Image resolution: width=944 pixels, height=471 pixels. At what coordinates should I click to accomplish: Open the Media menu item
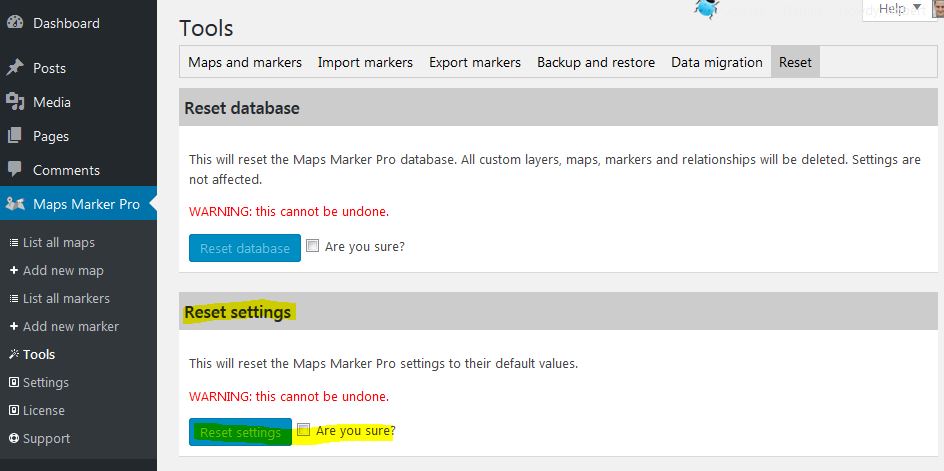coord(78,102)
